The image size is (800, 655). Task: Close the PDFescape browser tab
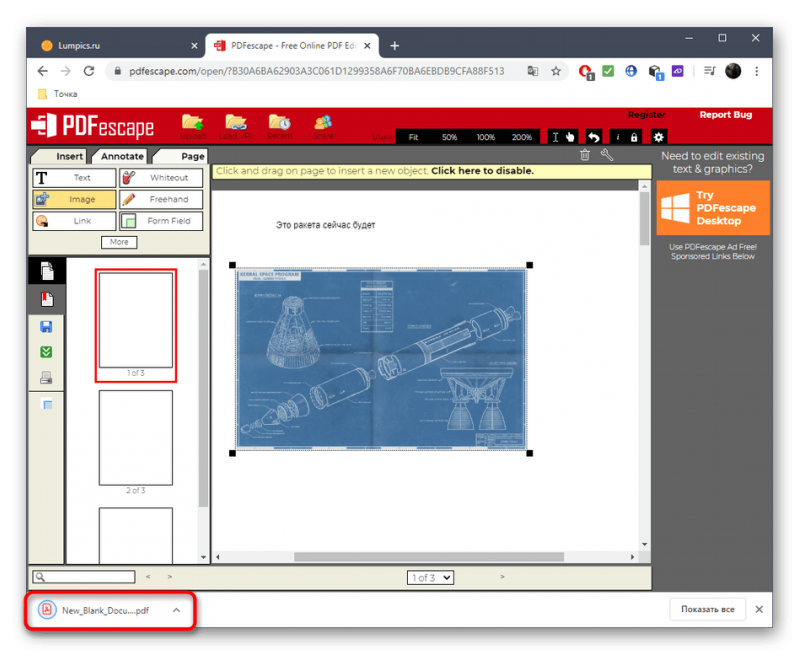[367, 45]
